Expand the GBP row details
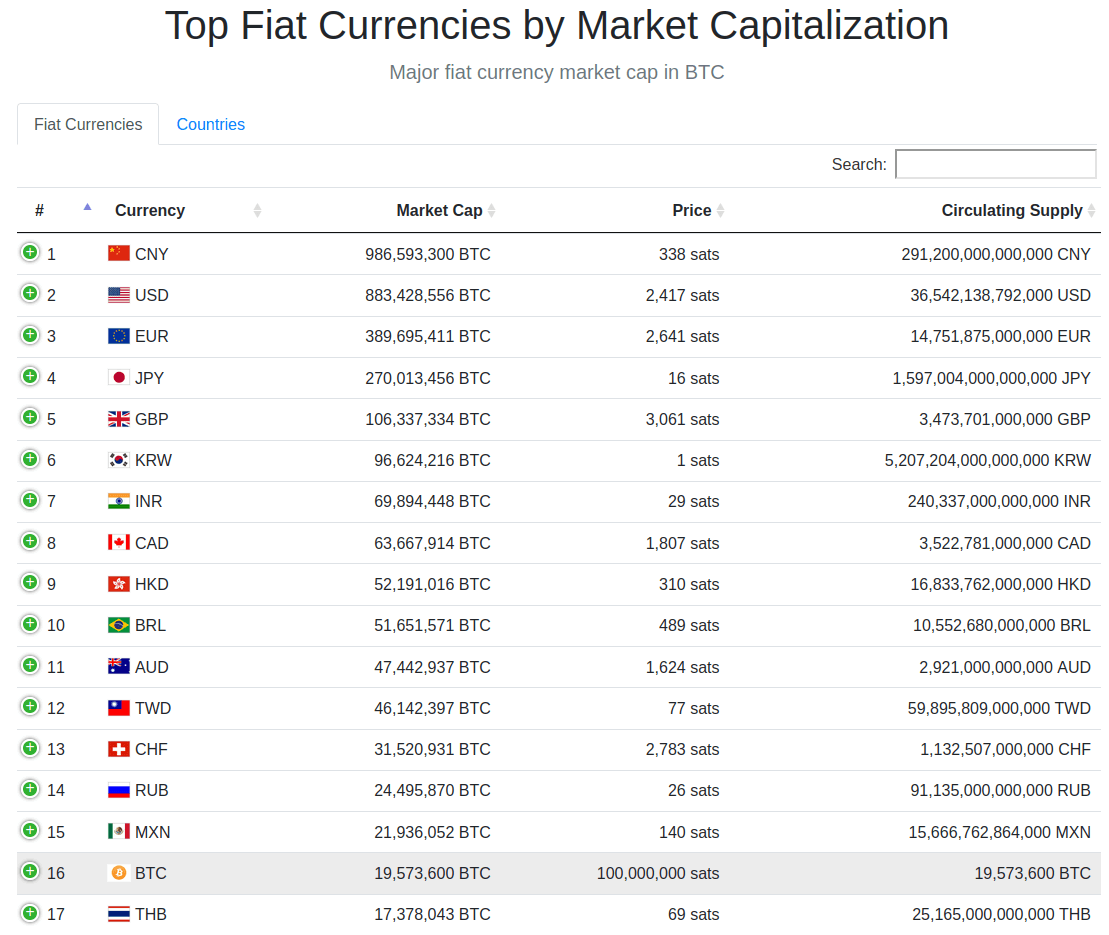 [x=30, y=417]
